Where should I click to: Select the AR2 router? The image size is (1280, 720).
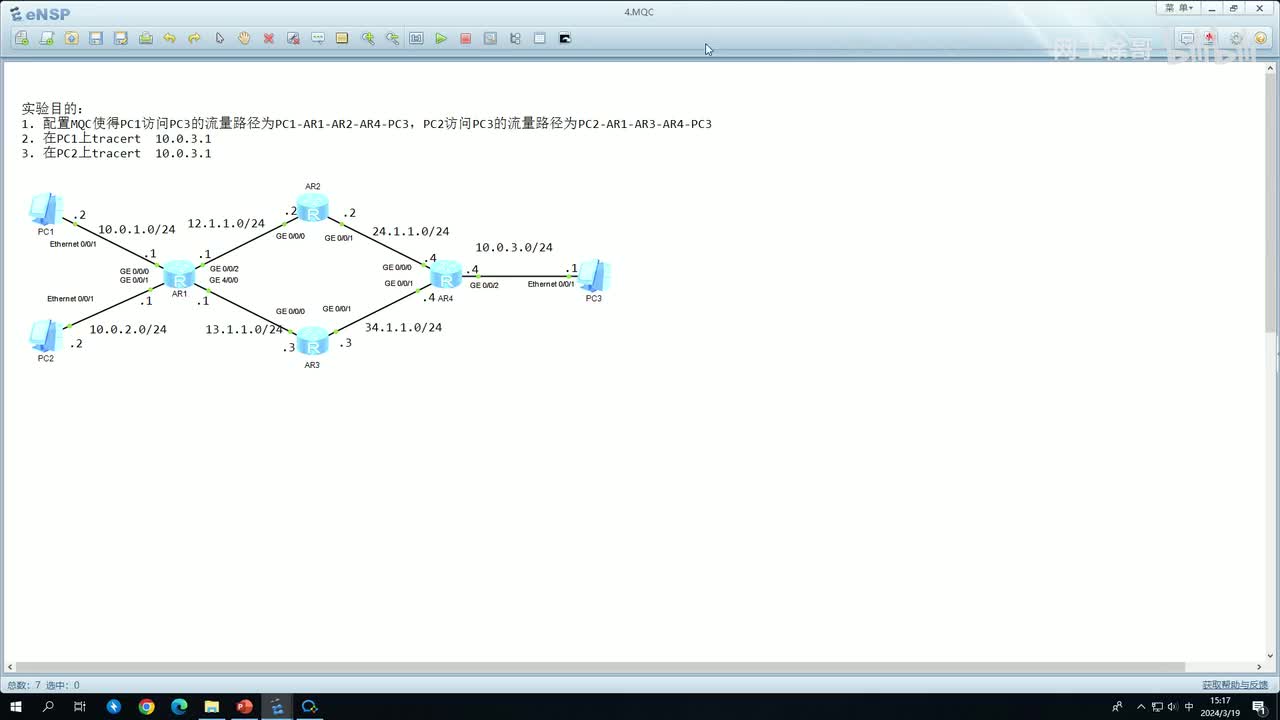(x=313, y=209)
